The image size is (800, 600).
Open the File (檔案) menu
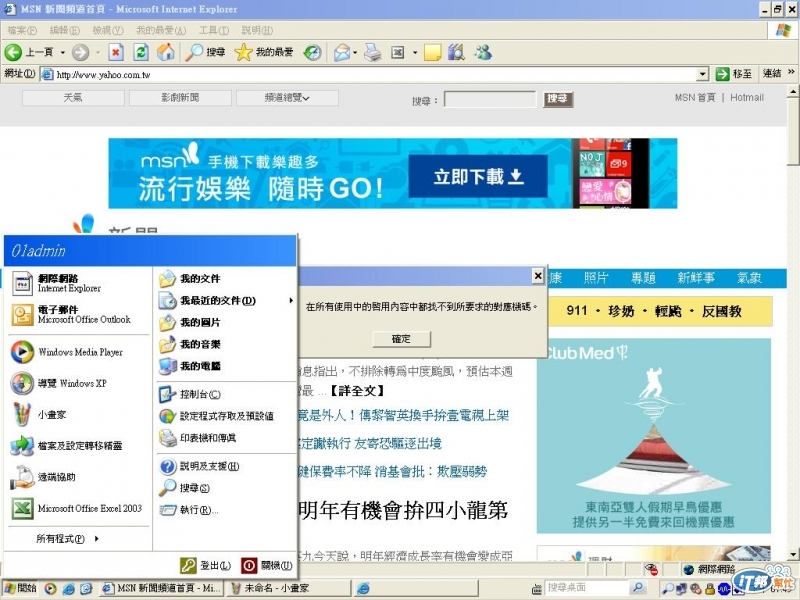(x=22, y=30)
